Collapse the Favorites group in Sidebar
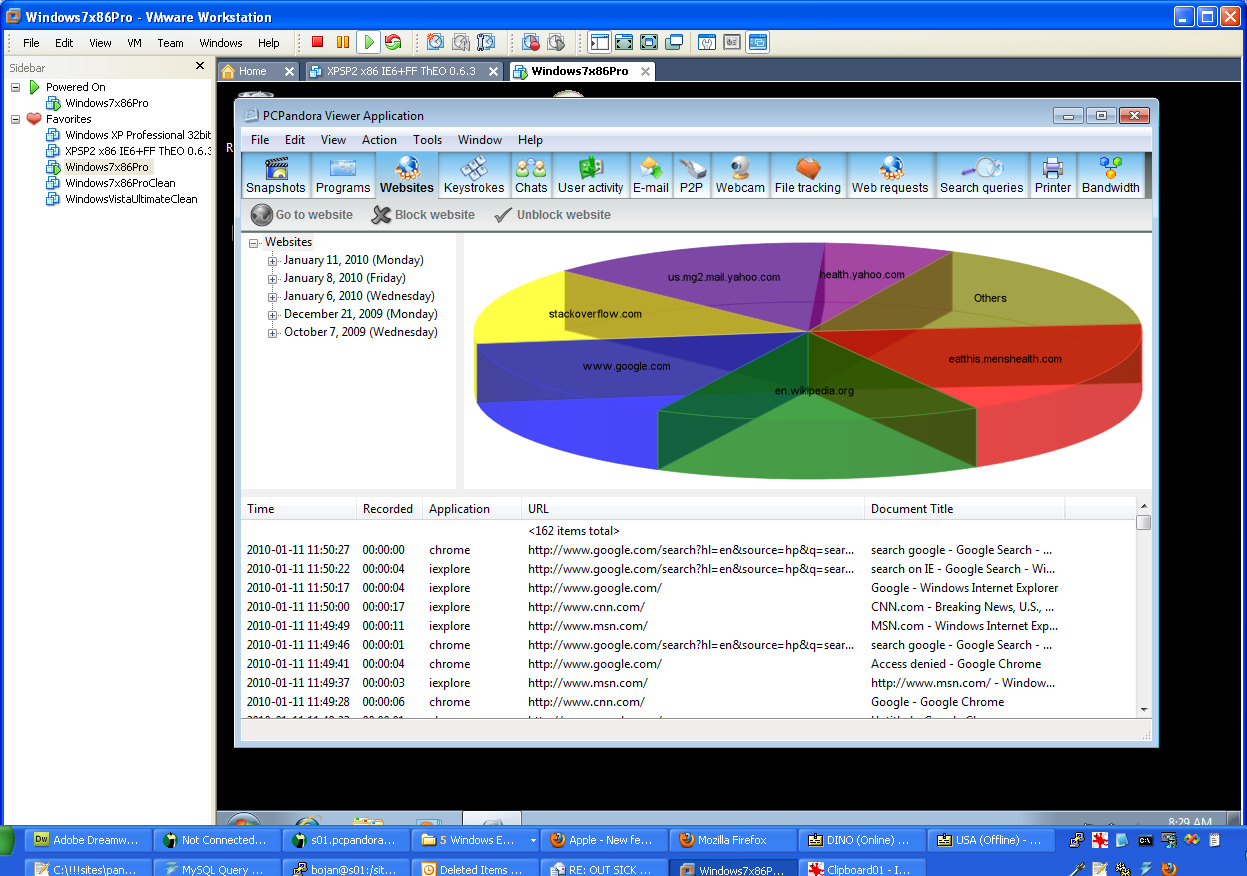Viewport: 1247px width, 876px height. (x=16, y=119)
